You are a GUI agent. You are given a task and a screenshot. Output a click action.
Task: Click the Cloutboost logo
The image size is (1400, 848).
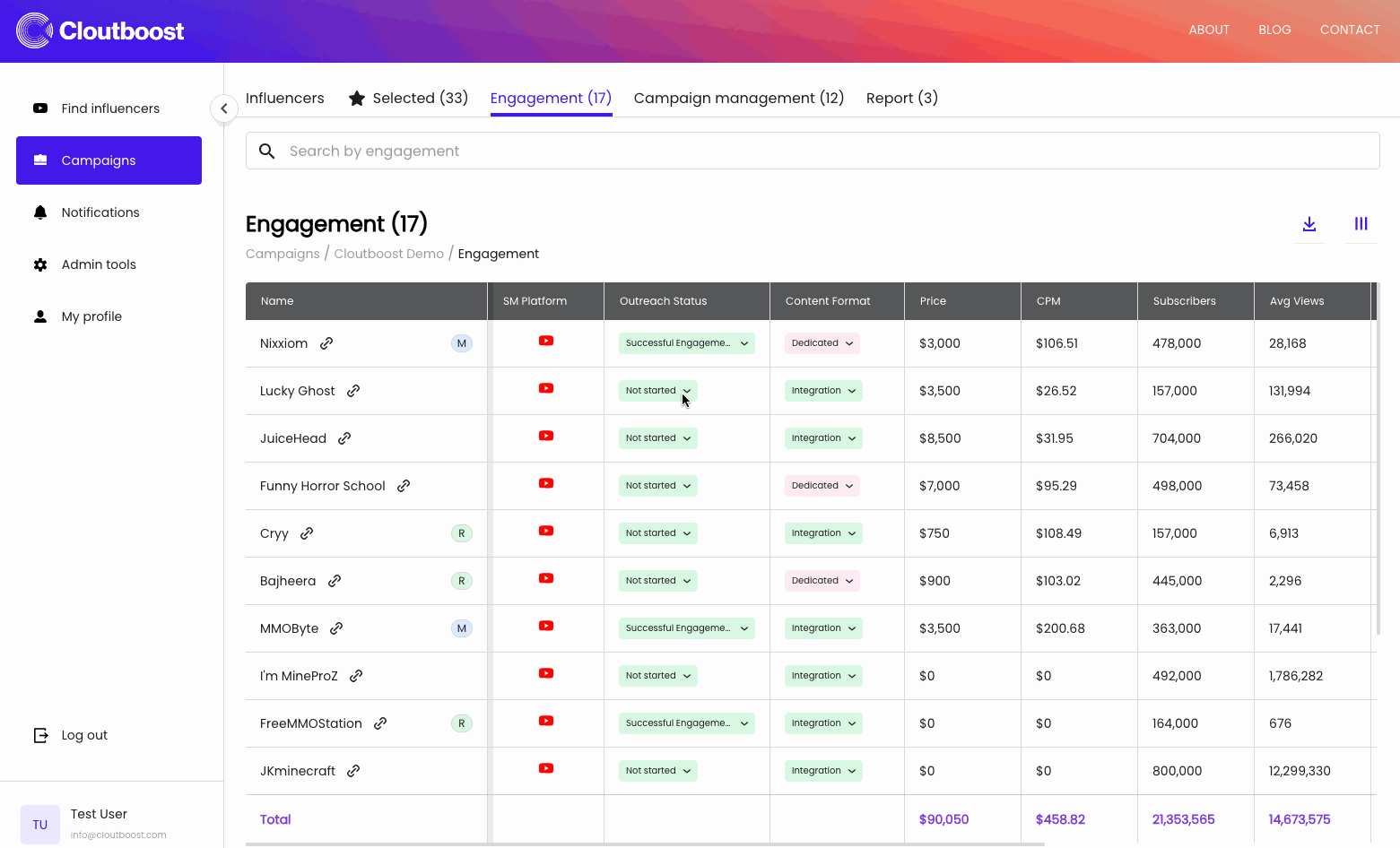[x=100, y=30]
